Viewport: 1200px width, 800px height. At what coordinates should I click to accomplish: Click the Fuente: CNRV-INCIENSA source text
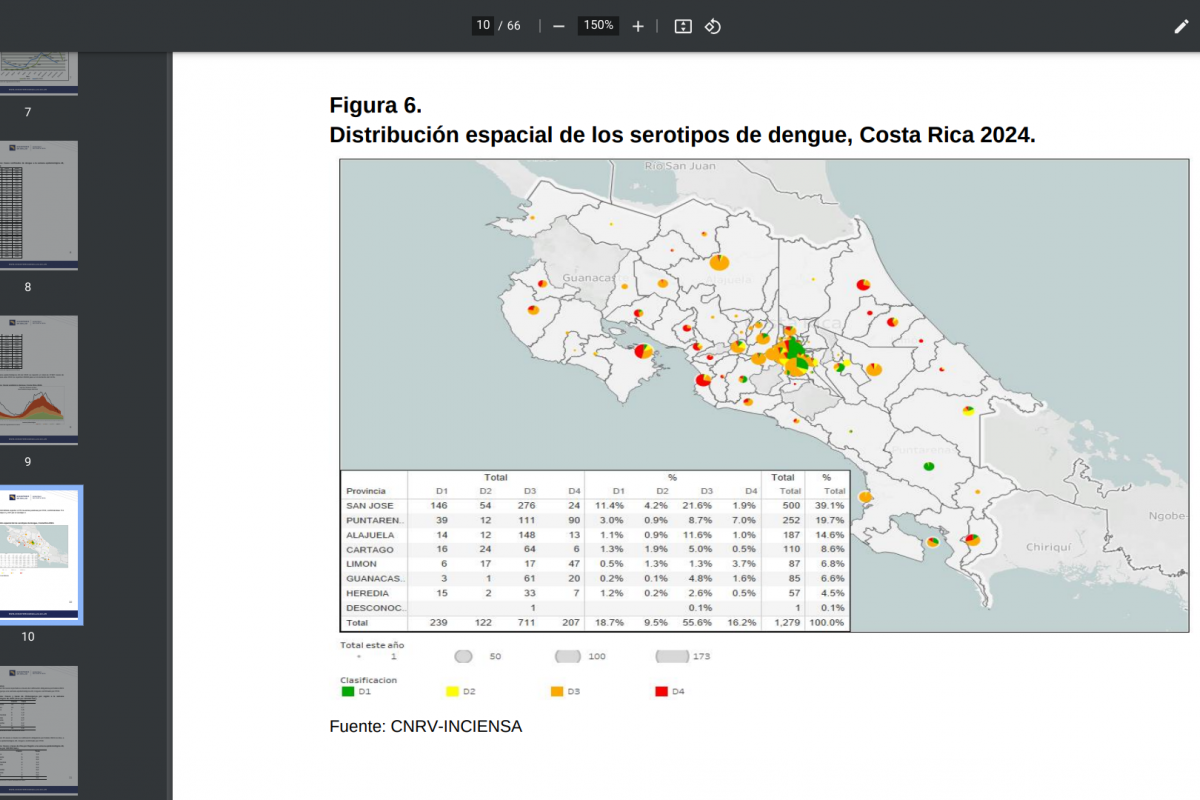point(425,726)
